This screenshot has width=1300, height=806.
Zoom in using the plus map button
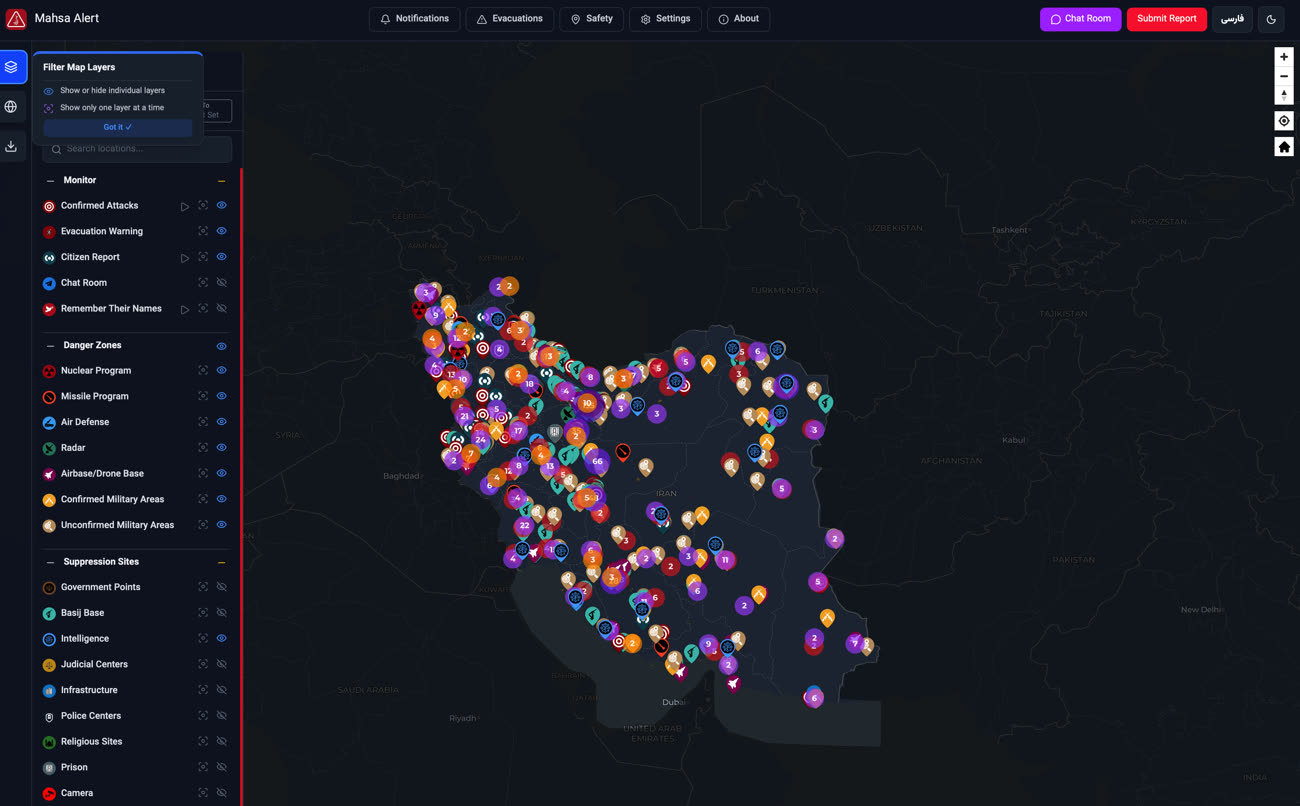(1284, 57)
